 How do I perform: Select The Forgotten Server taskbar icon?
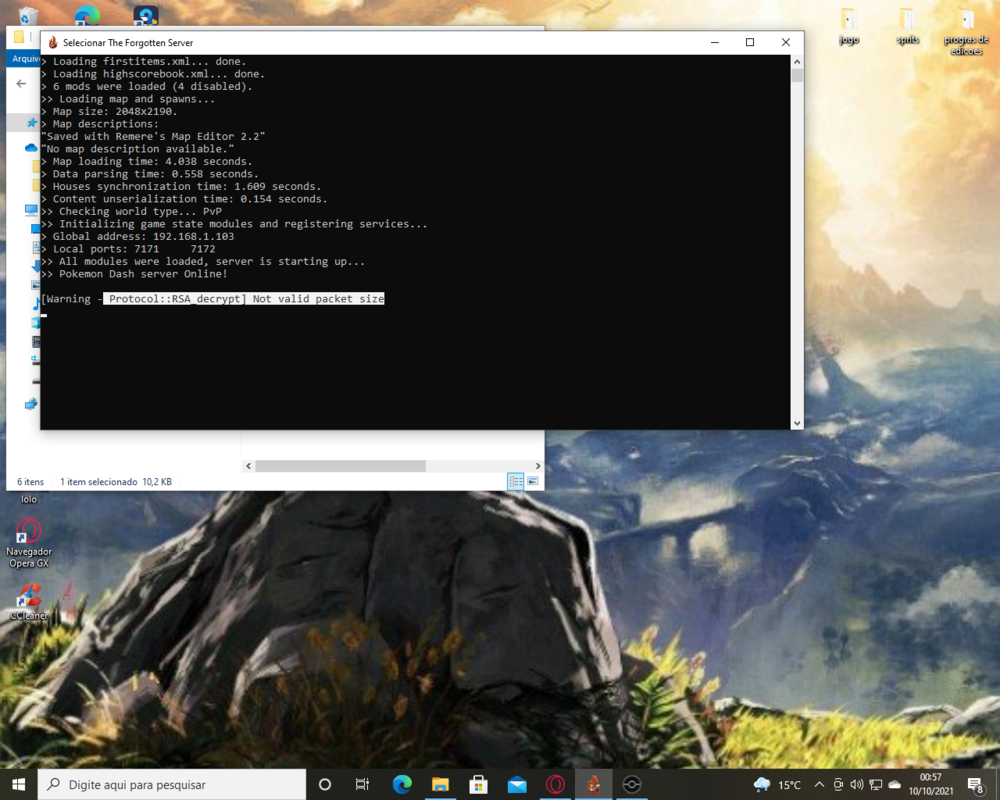pos(593,785)
